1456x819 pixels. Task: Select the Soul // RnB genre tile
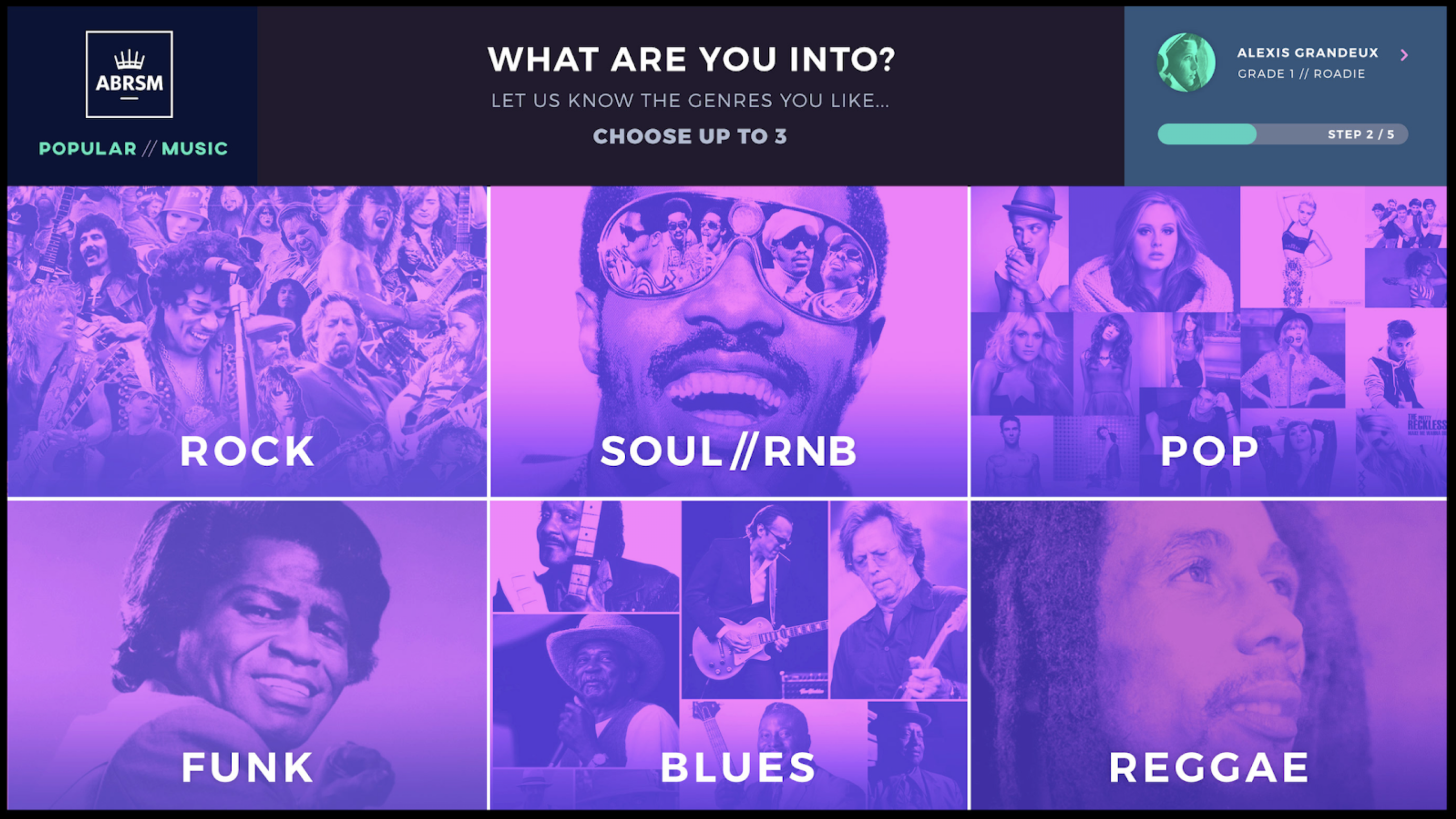[729, 341]
